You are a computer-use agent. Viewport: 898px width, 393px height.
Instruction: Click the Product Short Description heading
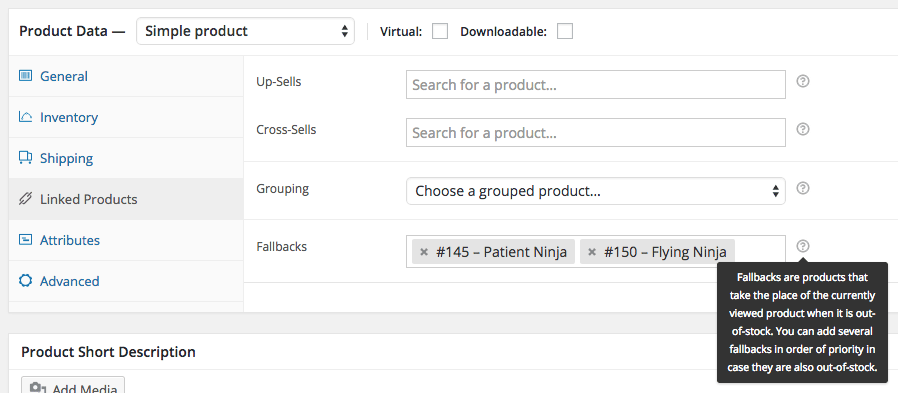coord(108,351)
